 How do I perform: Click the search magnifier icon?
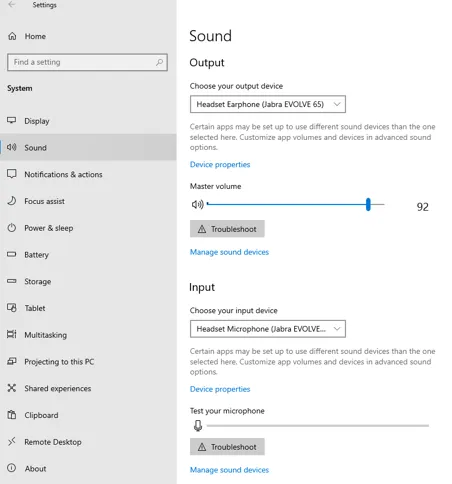click(x=160, y=62)
